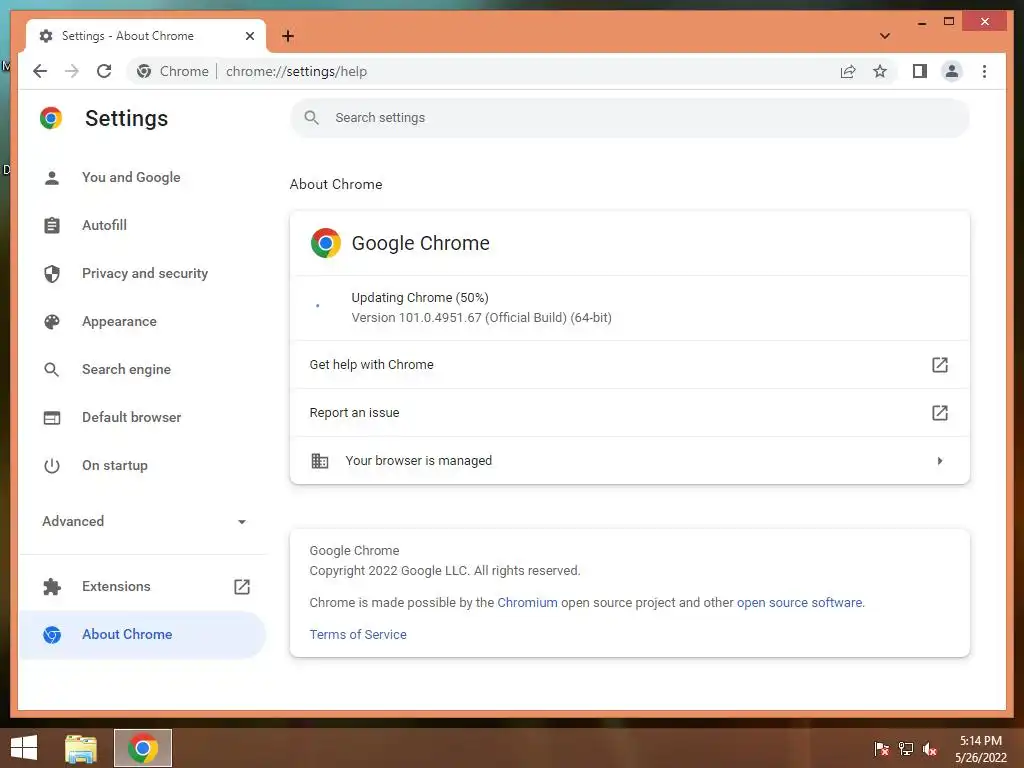Close the Settings - About Chrome tab
The height and width of the screenshot is (768, 1024).
249,36
